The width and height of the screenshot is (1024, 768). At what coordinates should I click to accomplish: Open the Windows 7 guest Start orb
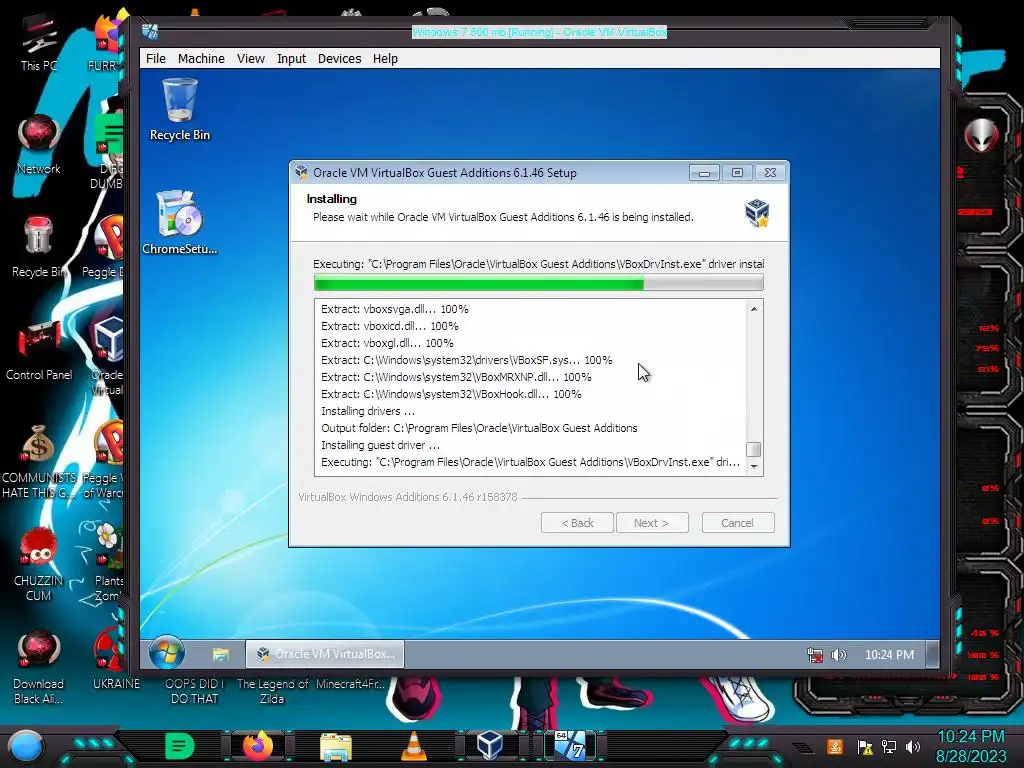pyautogui.click(x=167, y=652)
